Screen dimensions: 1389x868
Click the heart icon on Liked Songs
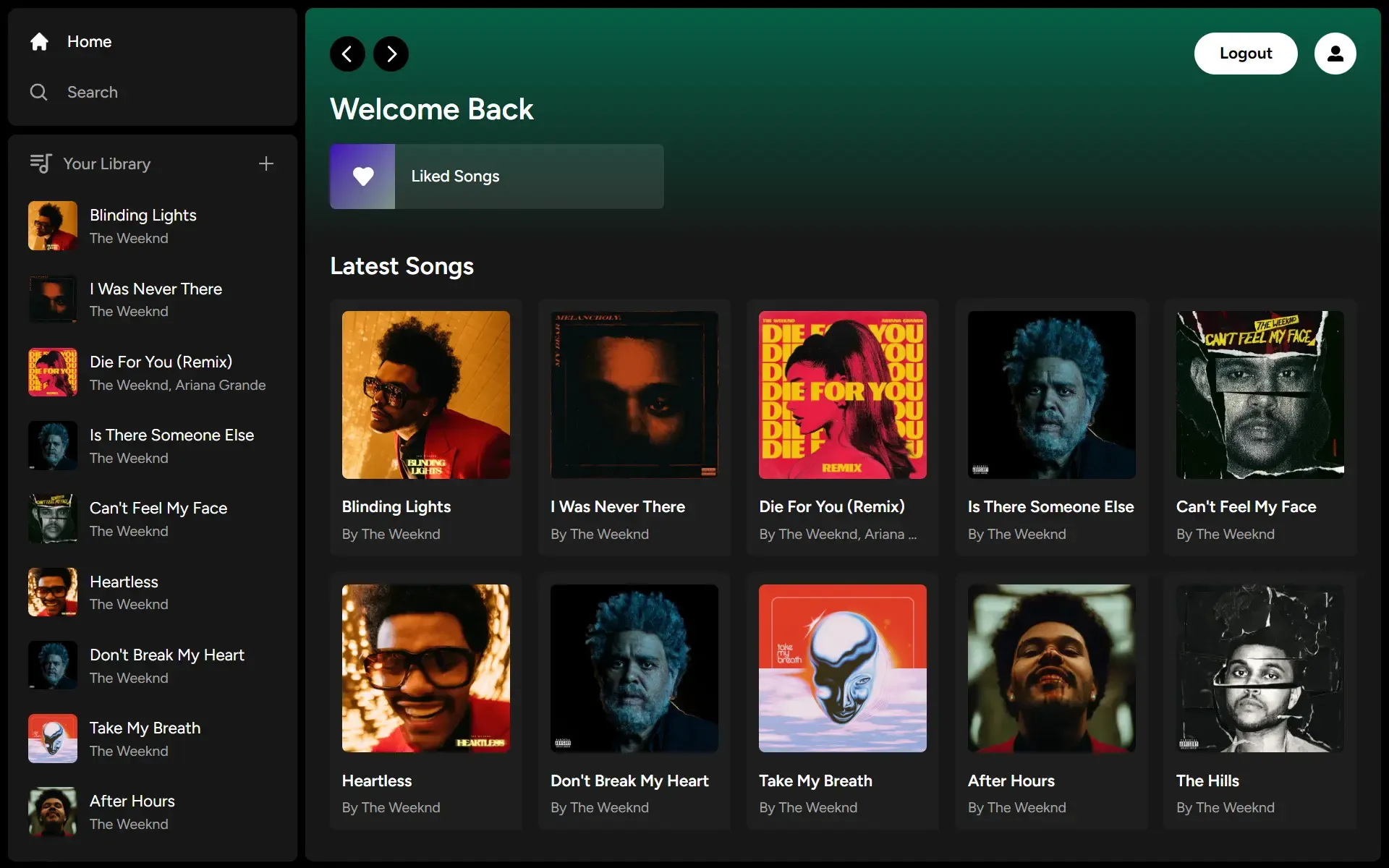click(x=362, y=176)
